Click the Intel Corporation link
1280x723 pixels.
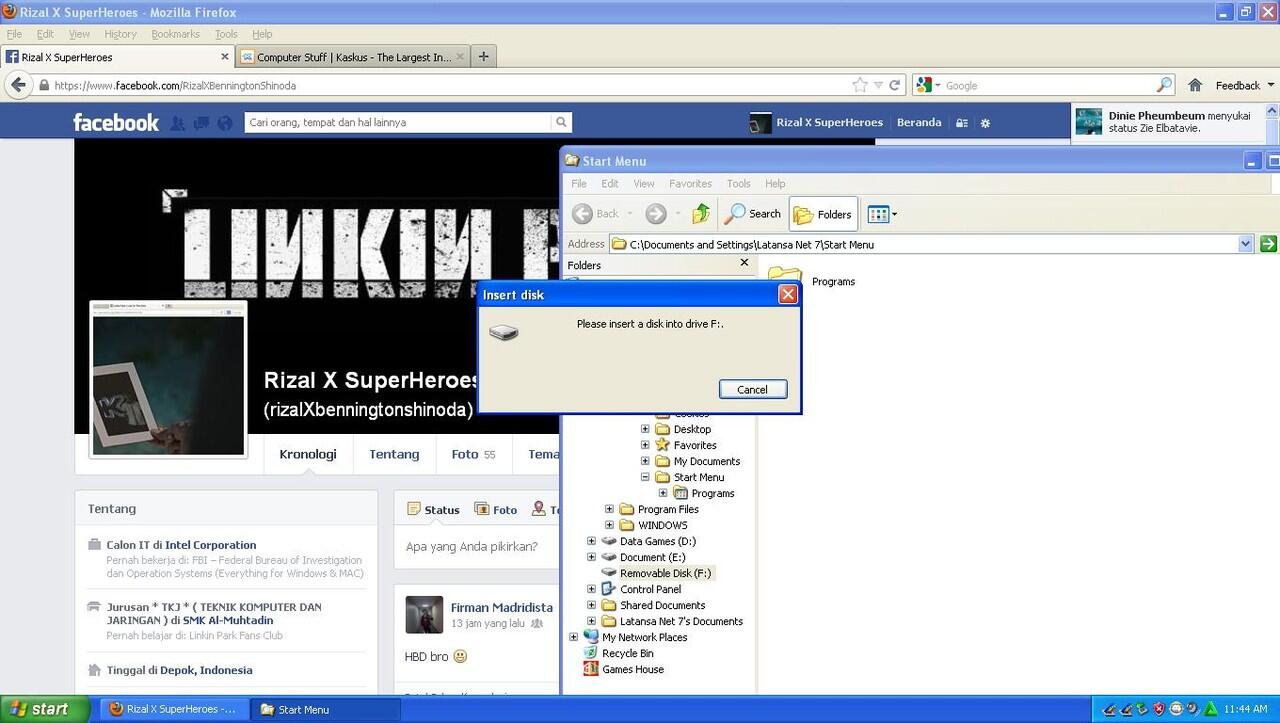[210, 545]
